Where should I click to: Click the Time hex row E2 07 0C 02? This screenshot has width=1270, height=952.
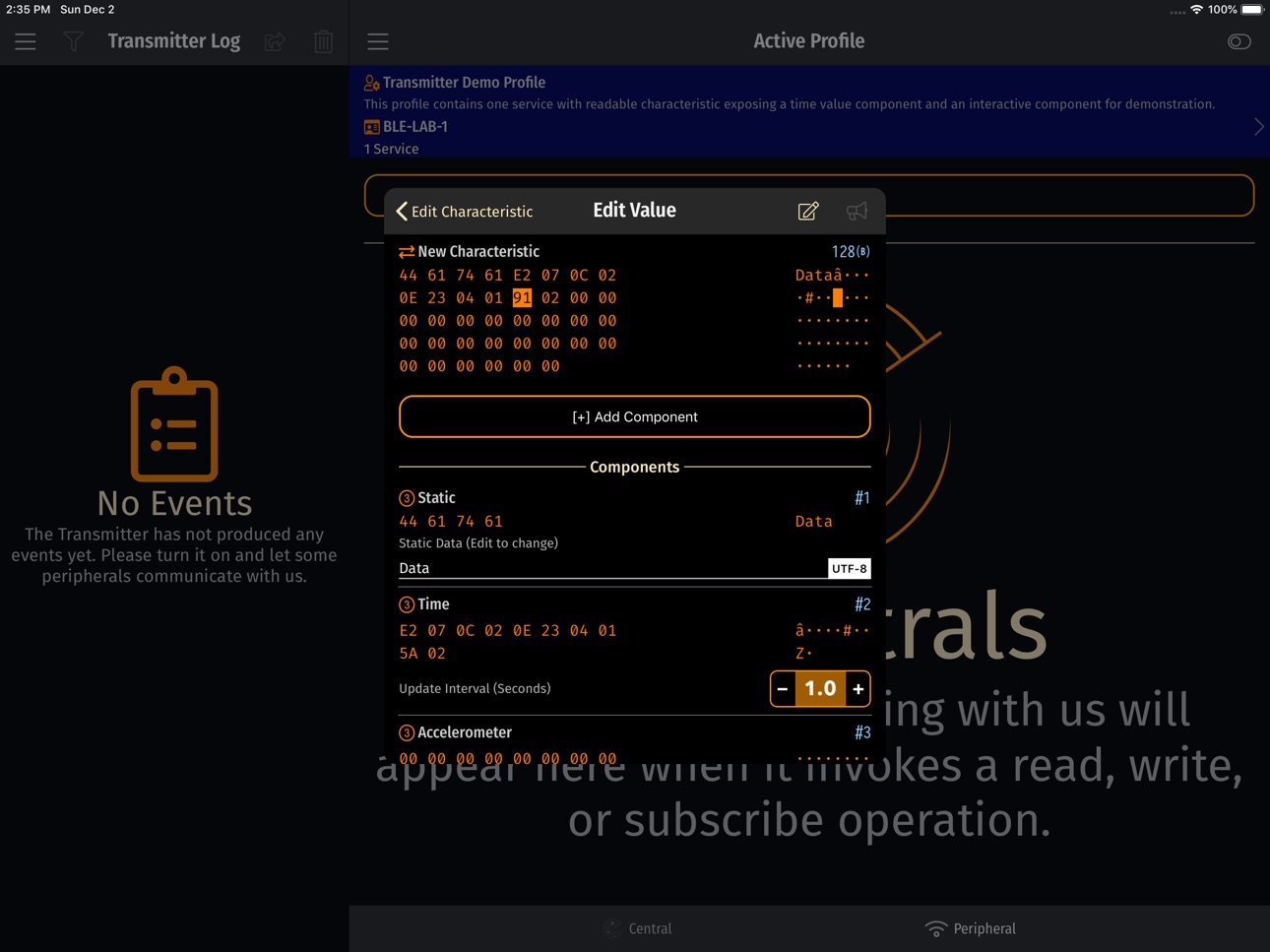point(508,630)
